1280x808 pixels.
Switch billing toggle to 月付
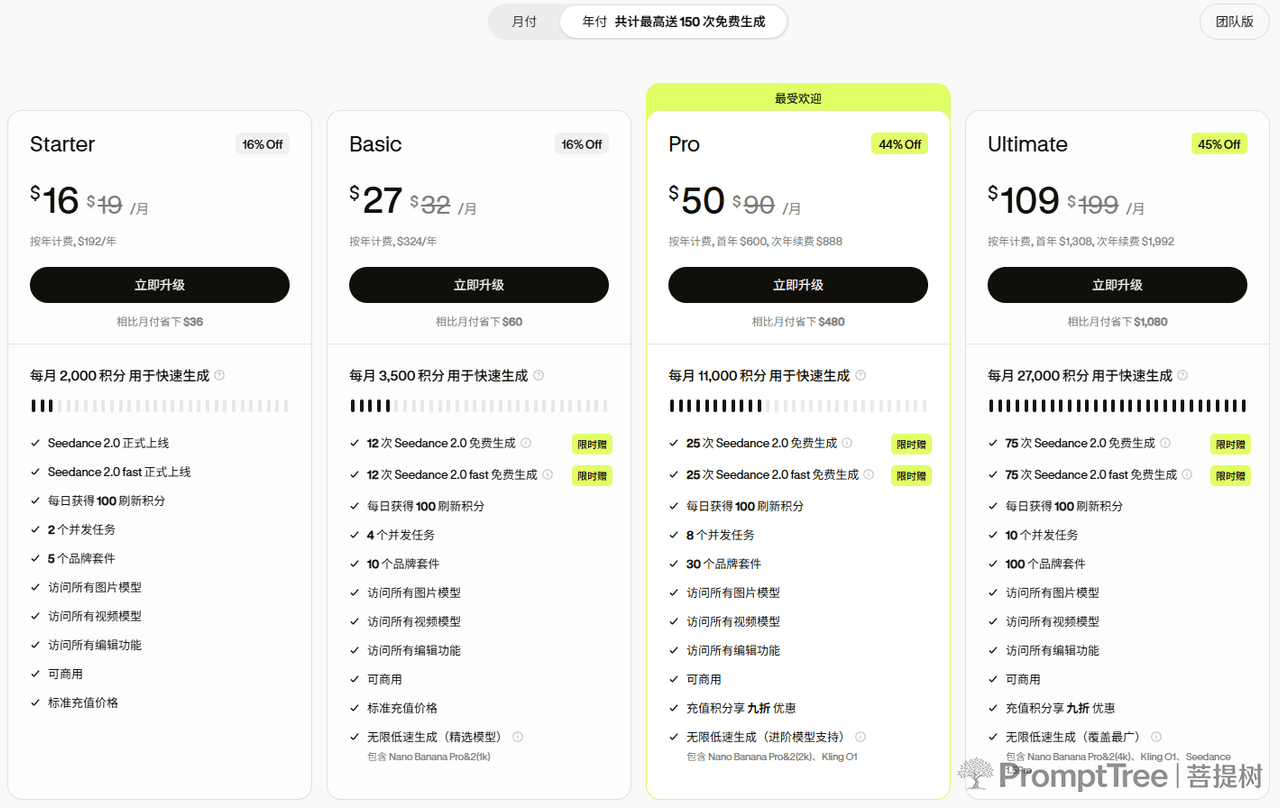[524, 21]
